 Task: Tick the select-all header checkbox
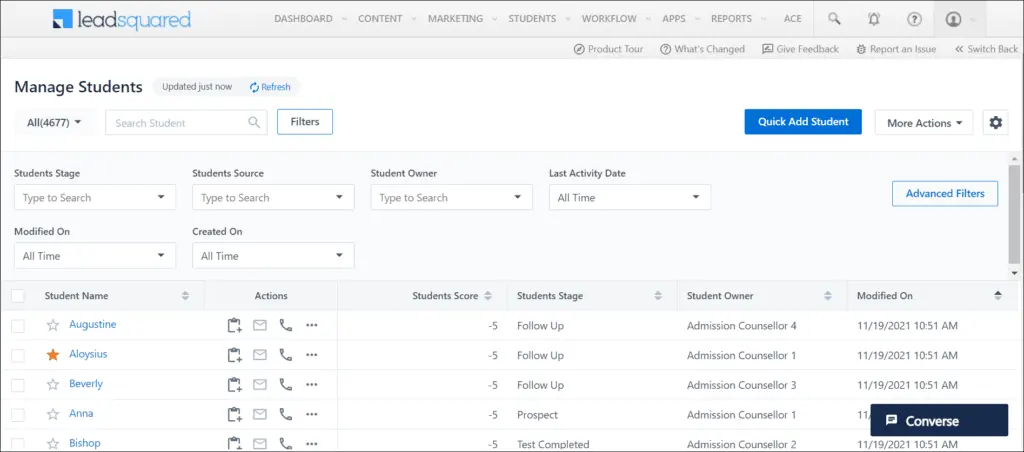[x=18, y=296]
